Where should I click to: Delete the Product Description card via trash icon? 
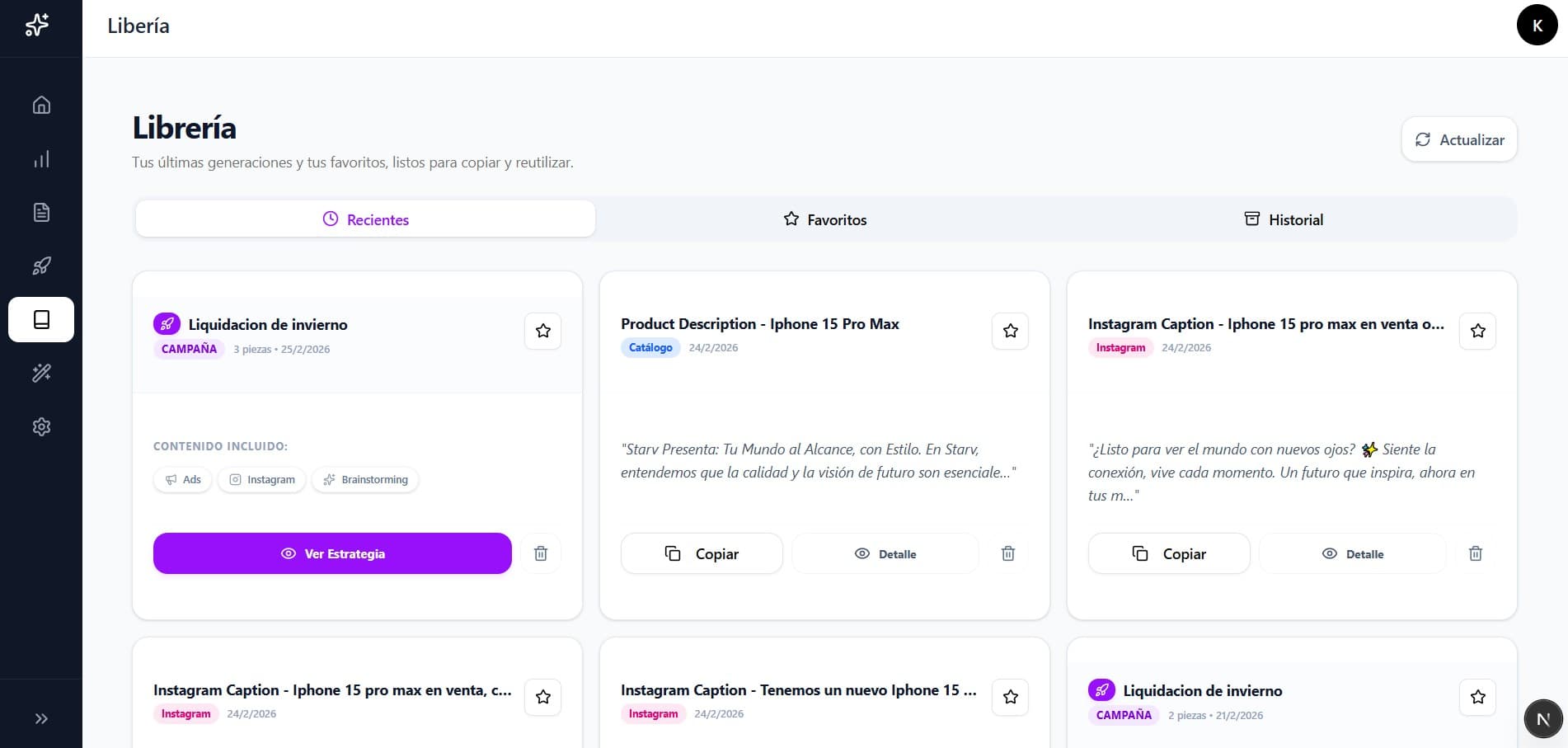pyautogui.click(x=1007, y=553)
